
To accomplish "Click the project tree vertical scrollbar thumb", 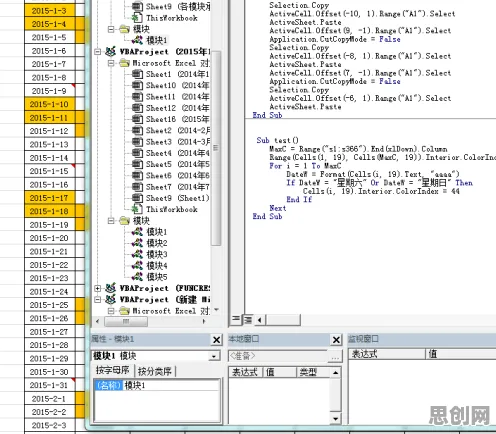I will [x=216, y=148].
